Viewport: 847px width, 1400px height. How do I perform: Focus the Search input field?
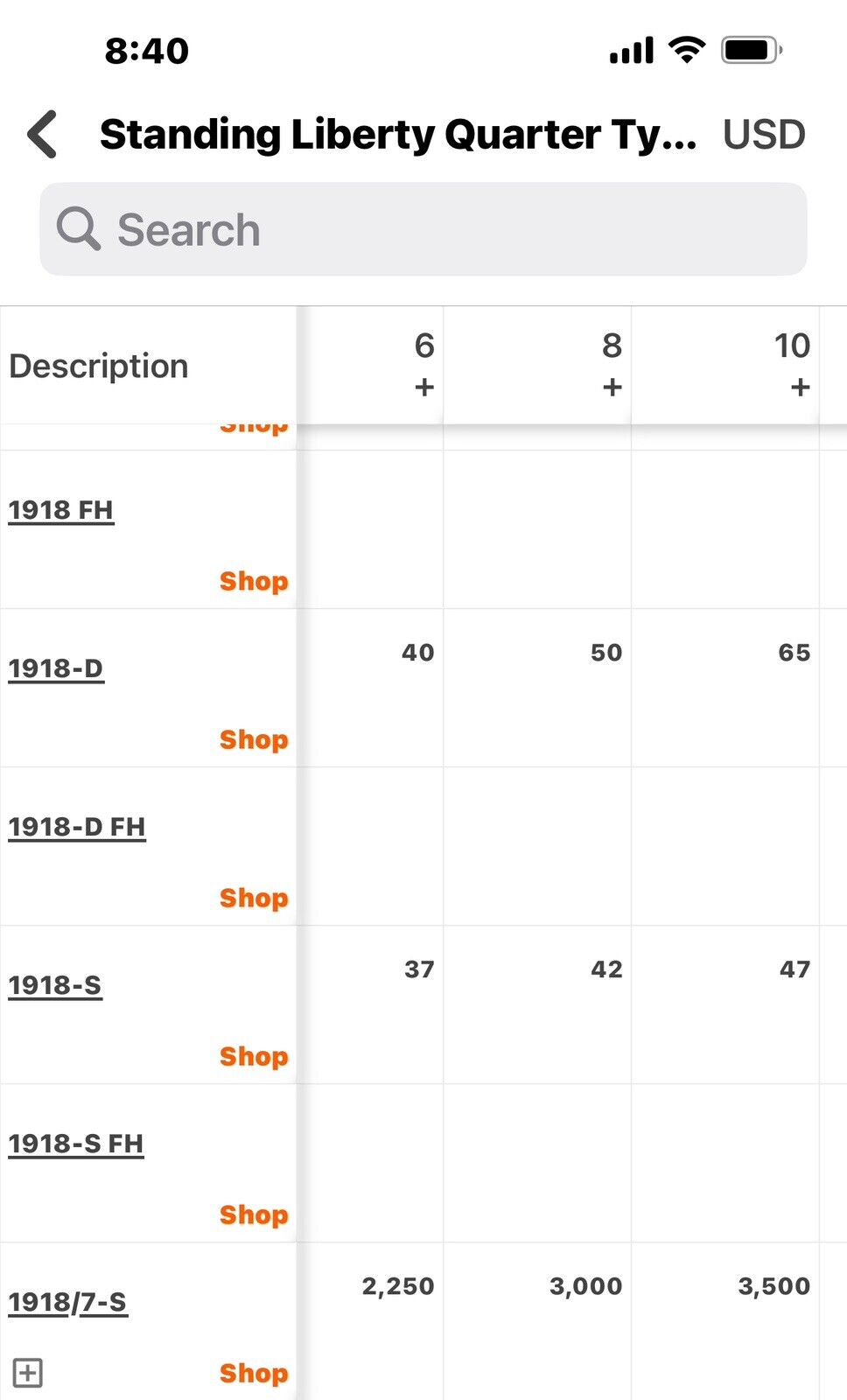[423, 229]
